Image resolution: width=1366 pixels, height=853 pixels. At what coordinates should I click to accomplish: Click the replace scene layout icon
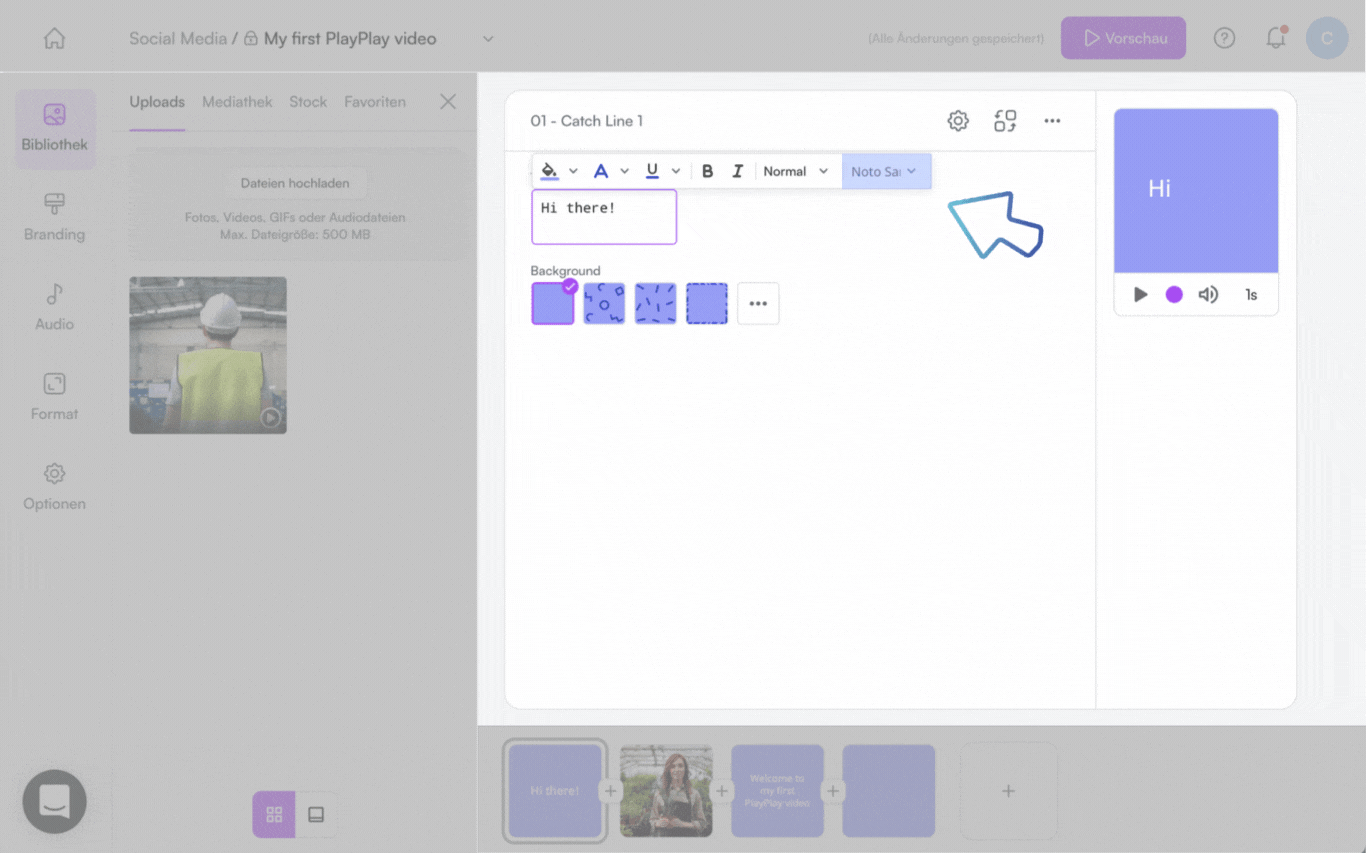tap(1005, 121)
